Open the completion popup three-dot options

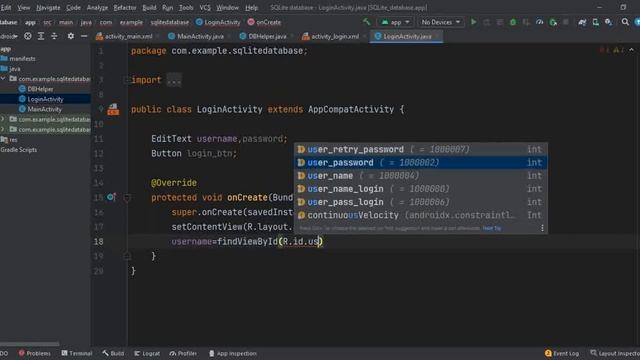[x=542, y=228]
